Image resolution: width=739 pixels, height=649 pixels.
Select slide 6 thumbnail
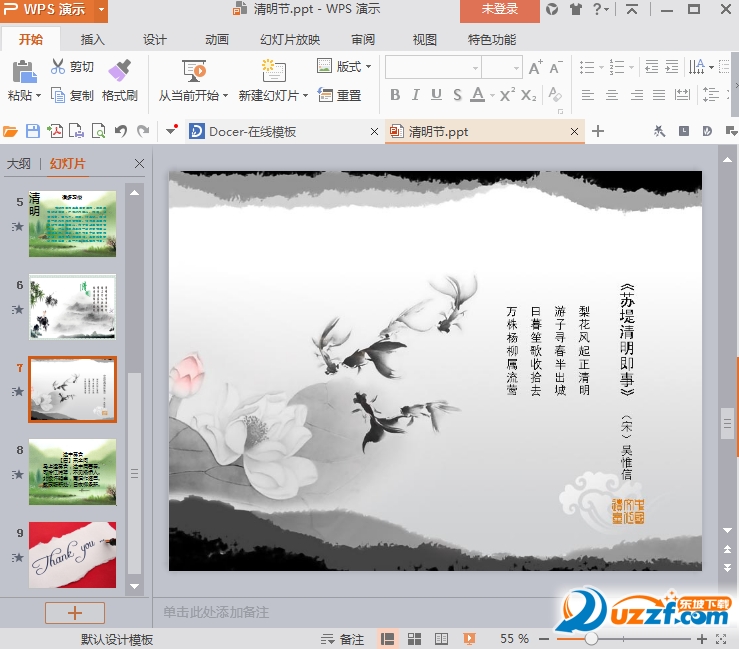[x=72, y=307]
